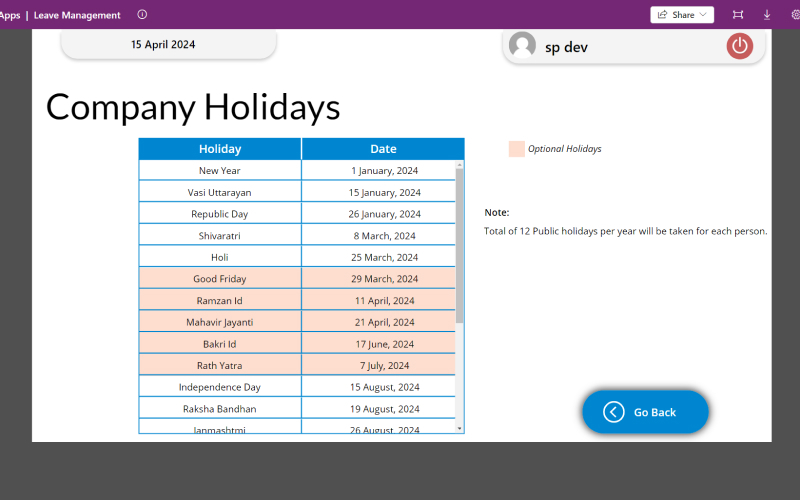Click the scrollbar up arrow in holiday table
800x500 pixels.
coord(459,165)
